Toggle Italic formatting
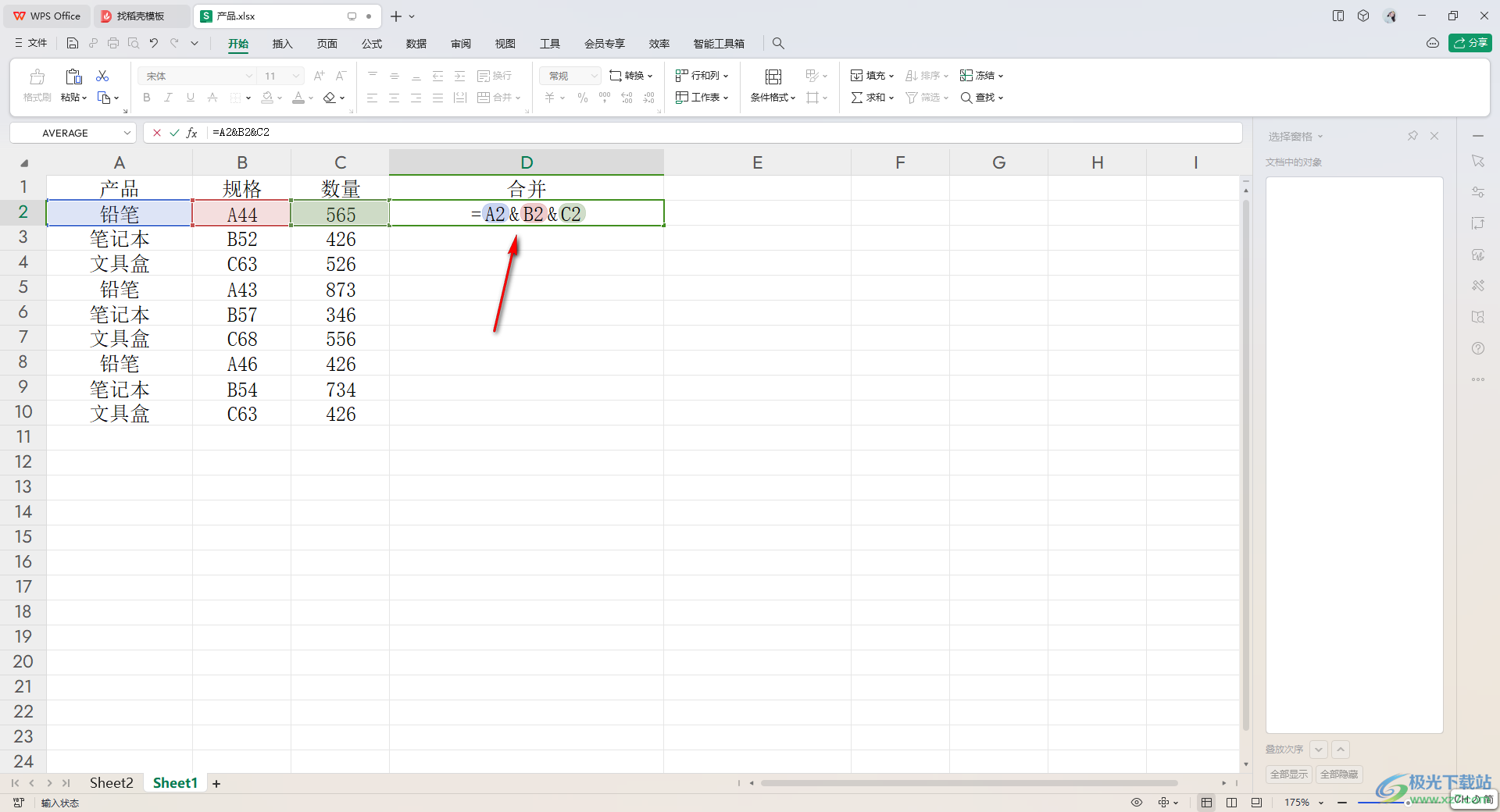The height and width of the screenshot is (812, 1500). point(168,98)
